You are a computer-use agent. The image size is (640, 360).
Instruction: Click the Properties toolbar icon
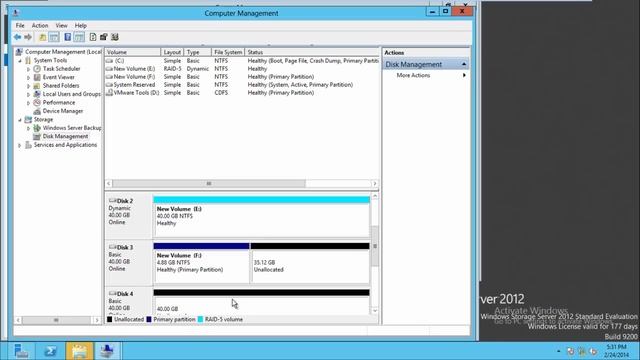(104, 37)
